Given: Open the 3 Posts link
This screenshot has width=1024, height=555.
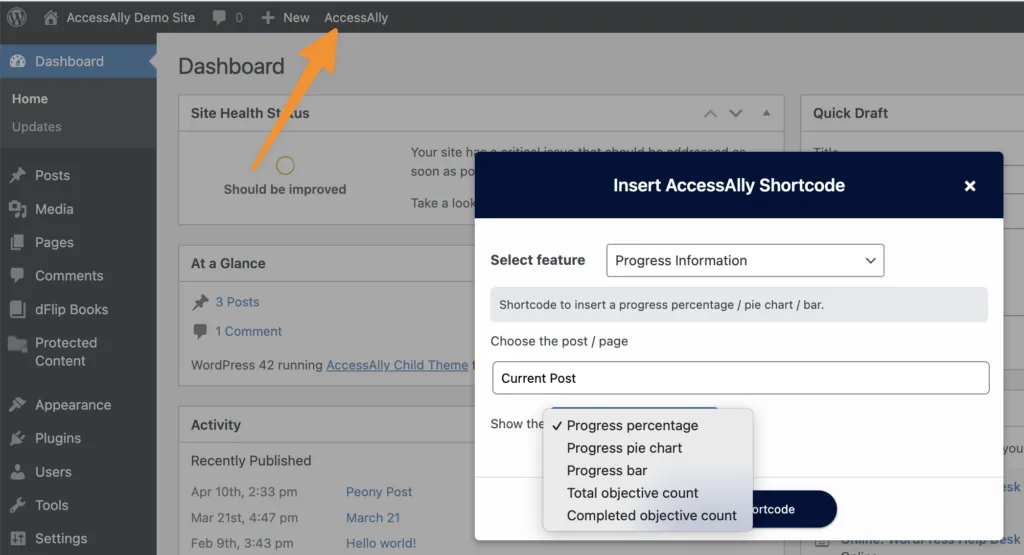Looking at the screenshot, I should point(238,302).
